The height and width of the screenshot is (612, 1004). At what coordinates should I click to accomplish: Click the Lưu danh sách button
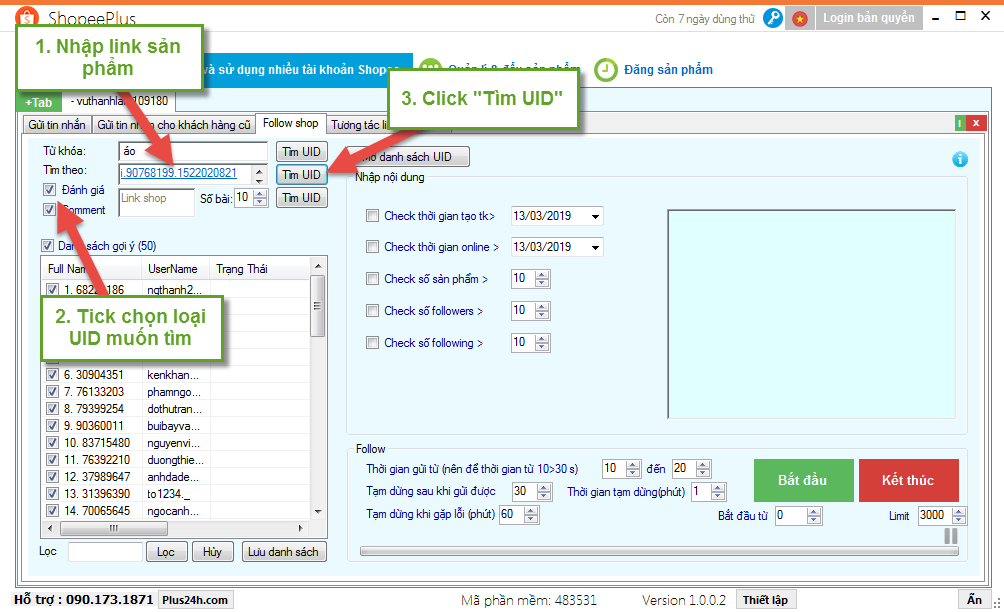tap(284, 552)
